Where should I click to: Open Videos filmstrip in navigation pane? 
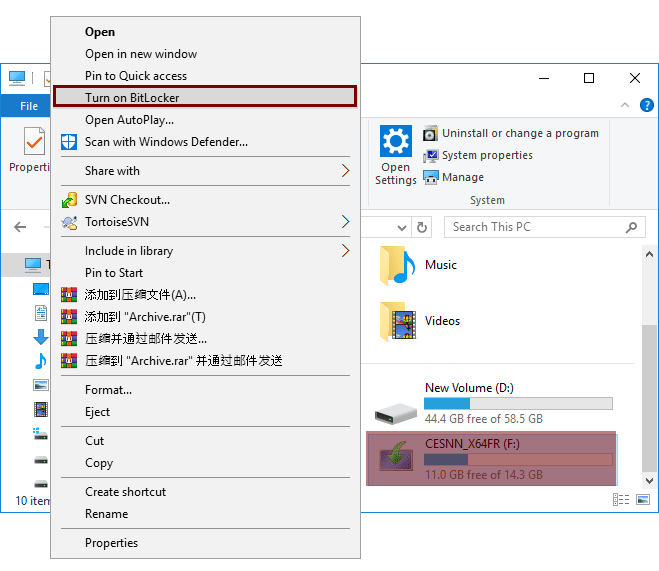[41, 409]
